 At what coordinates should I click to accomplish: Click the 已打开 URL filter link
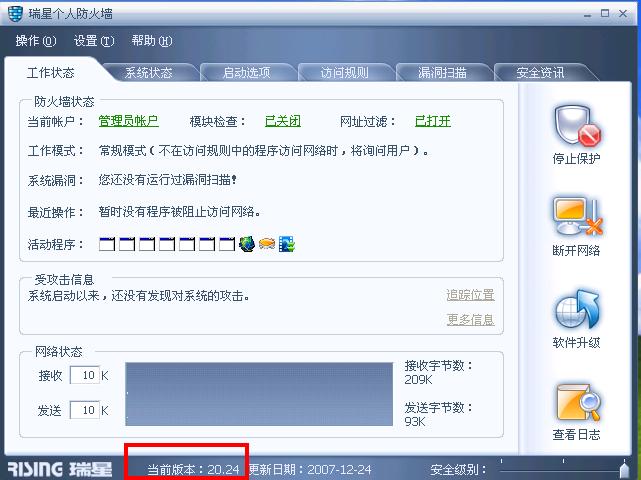click(x=433, y=121)
